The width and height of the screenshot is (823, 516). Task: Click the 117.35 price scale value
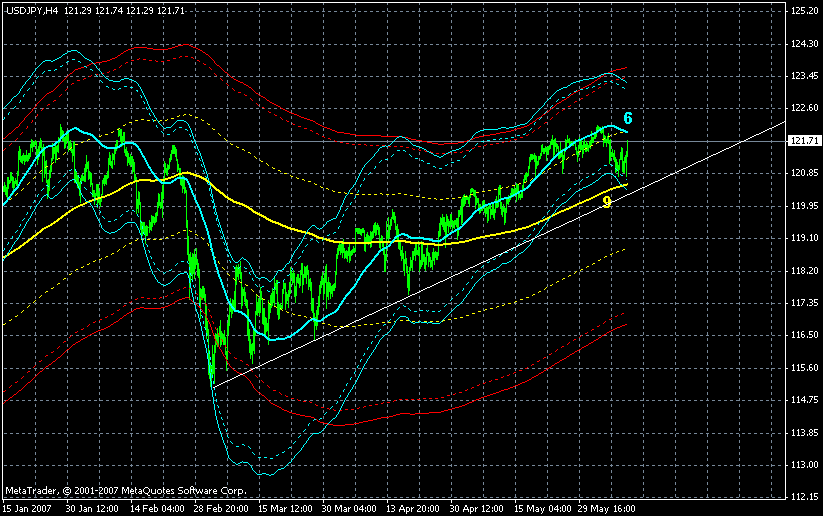click(x=804, y=303)
